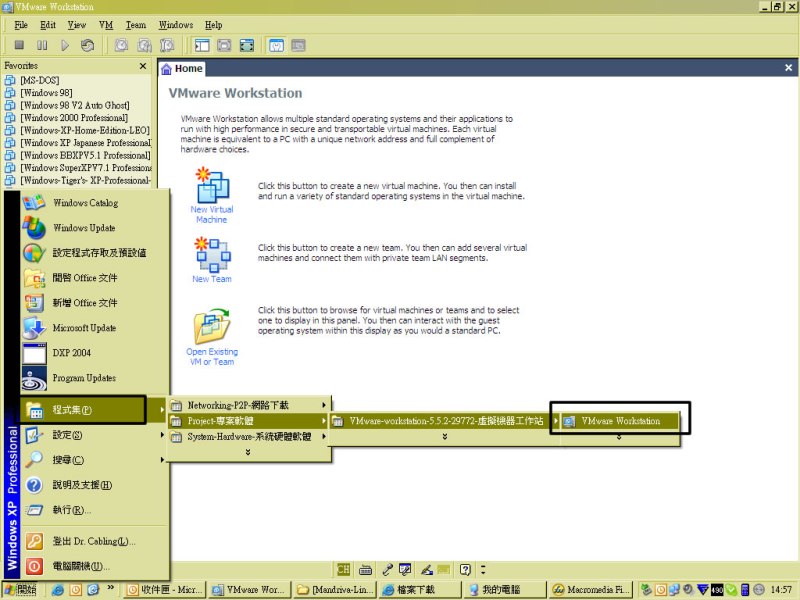800x600 pixels.
Task: Expand Project-專案軟體 submenu
Action: click(249, 421)
